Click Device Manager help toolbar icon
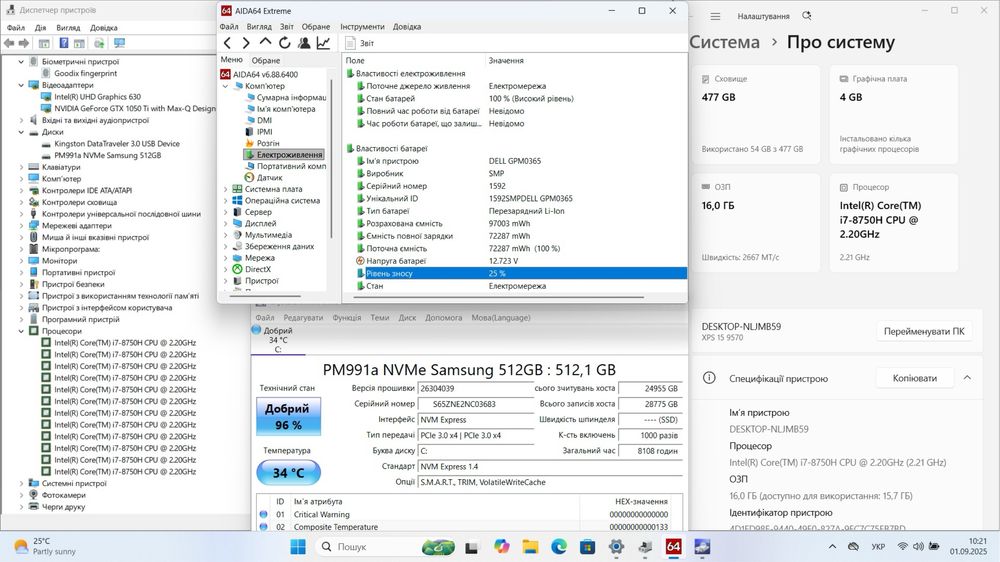 (x=64, y=43)
